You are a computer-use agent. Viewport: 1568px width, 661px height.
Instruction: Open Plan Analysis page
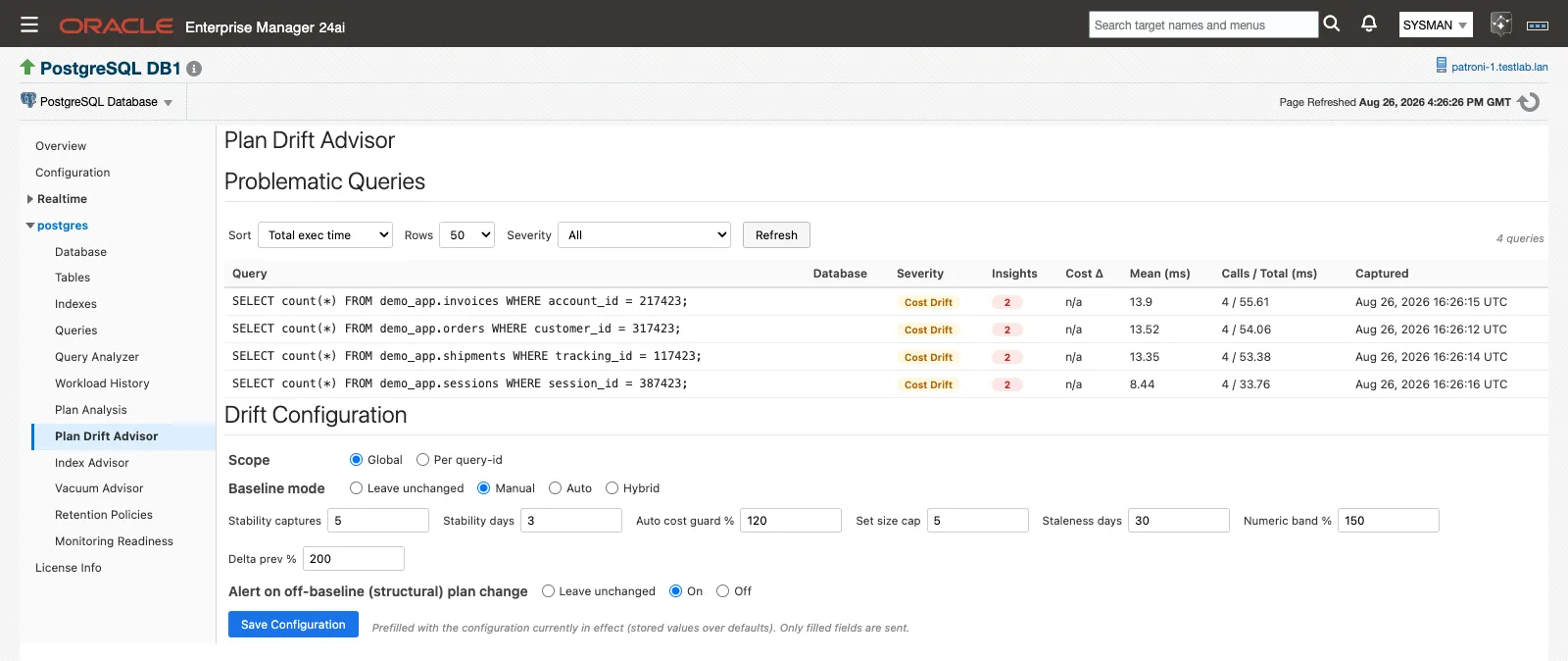tap(91, 410)
